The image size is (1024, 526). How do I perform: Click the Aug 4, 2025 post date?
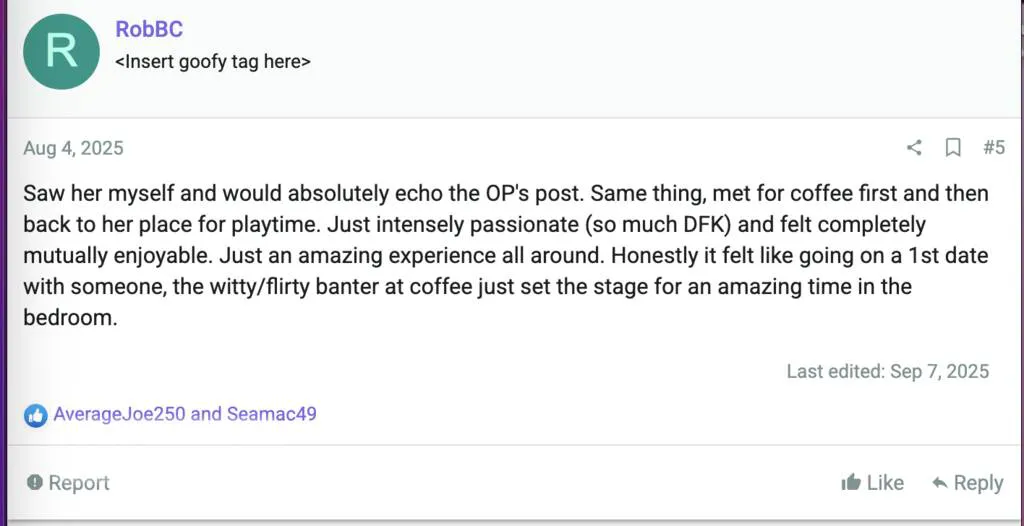[x=73, y=148]
